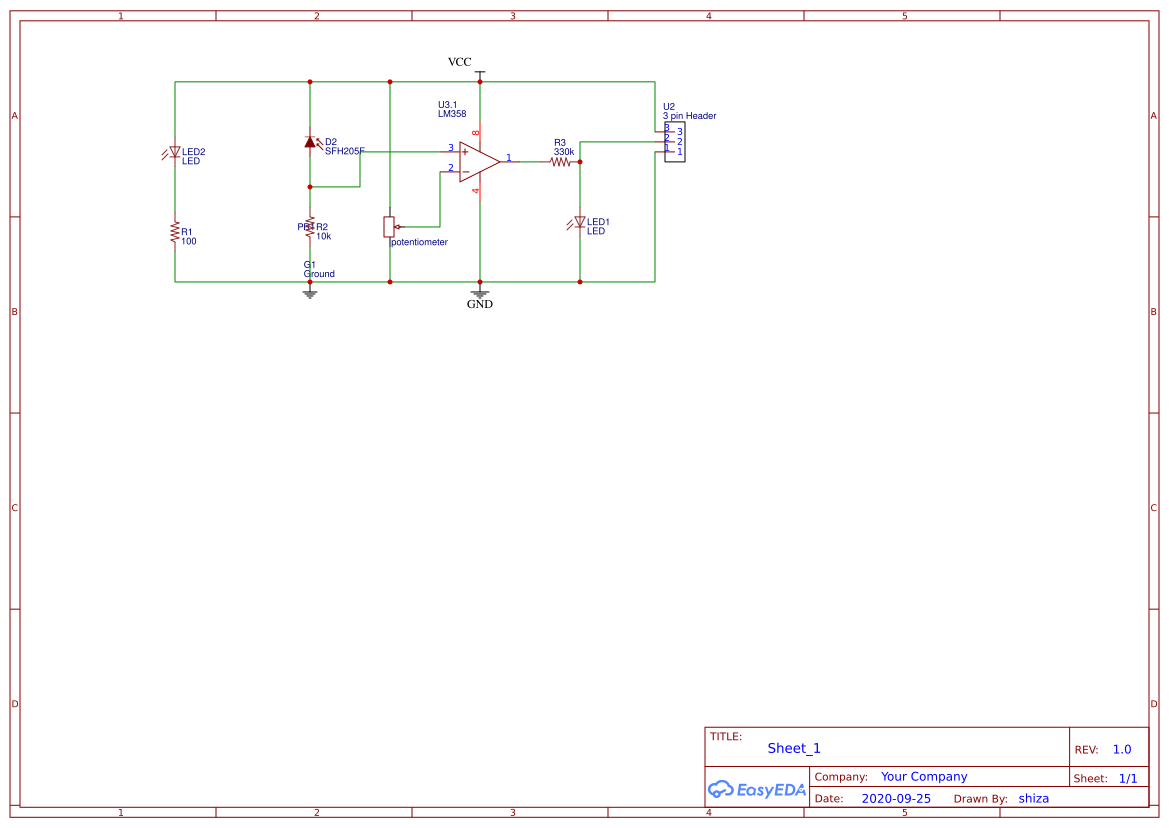The height and width of the screenshot is (828, 1169).
Task: Click the shiza drawn-by text
Action: (1033, 798)
